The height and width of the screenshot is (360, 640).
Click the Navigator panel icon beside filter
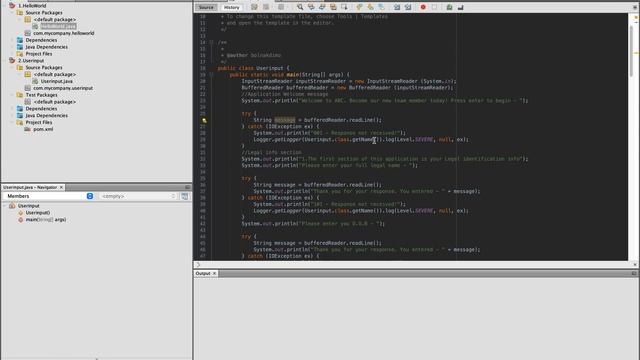click(x=185, y=196)
